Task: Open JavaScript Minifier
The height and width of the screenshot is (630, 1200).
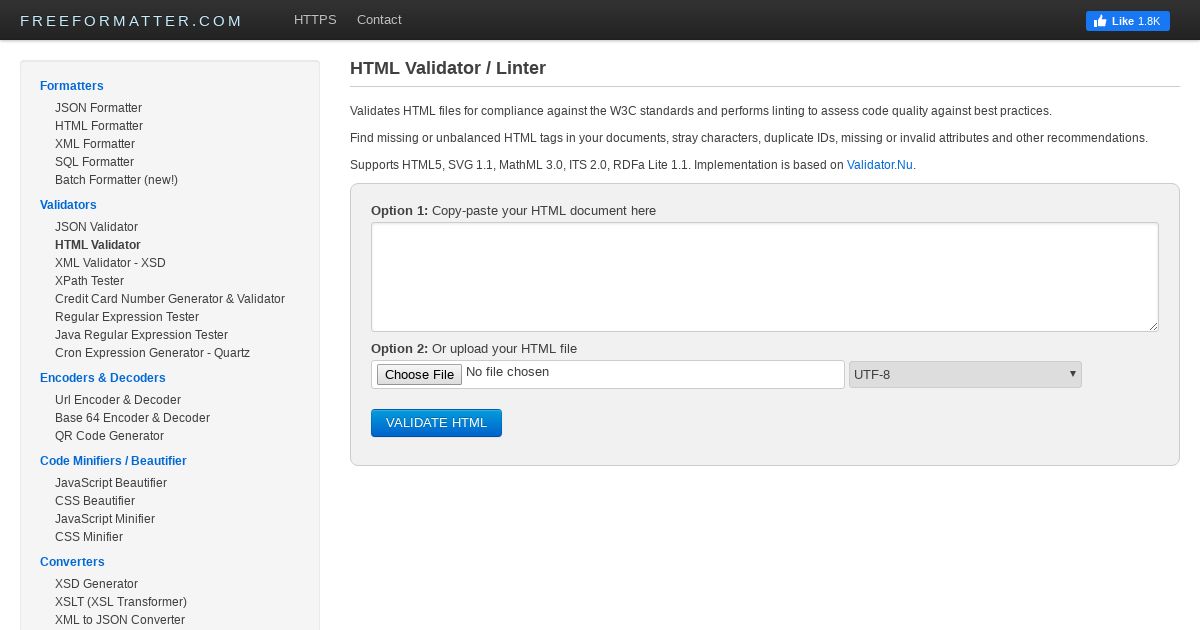Action: pyautogui.click(x=105, y=519)
